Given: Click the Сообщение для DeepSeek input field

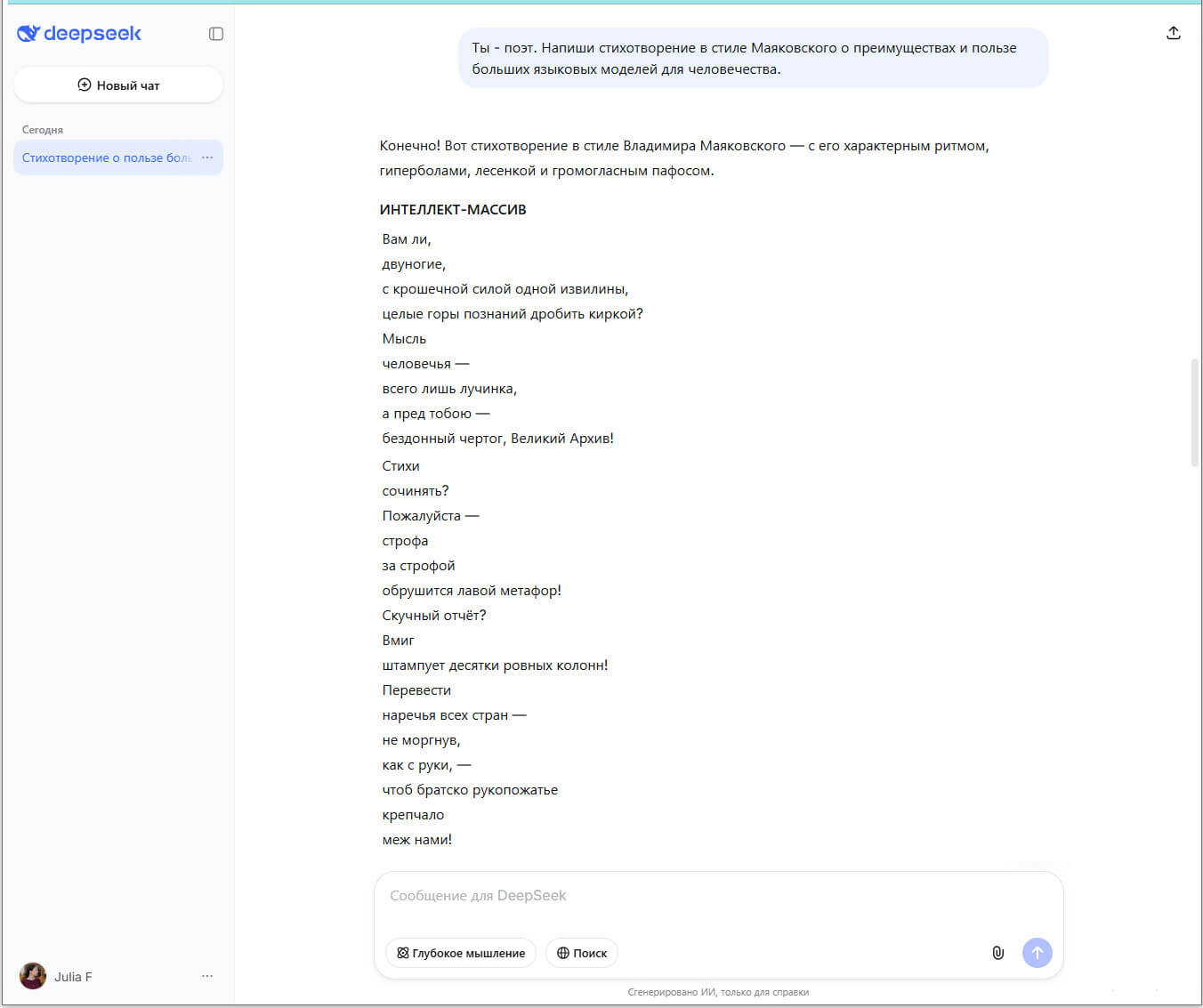Looking at the screenshot, I should (x=623, y=896).
